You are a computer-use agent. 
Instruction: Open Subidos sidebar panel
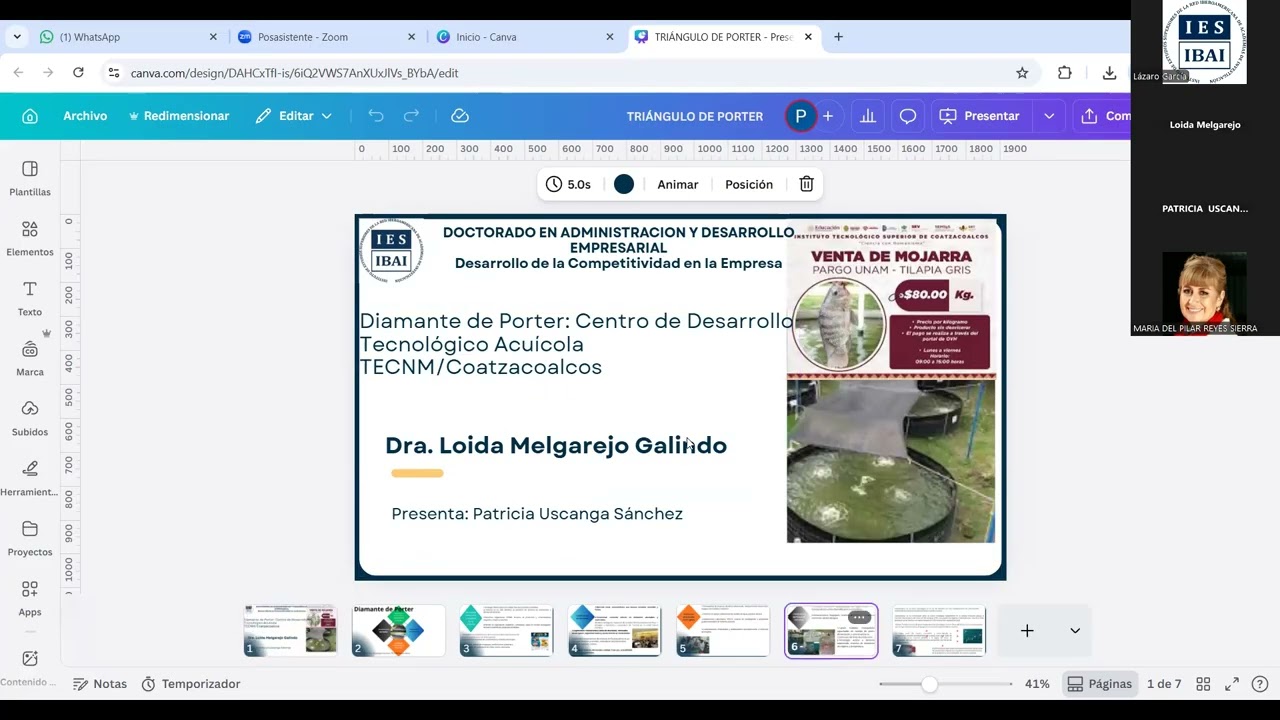30,418
